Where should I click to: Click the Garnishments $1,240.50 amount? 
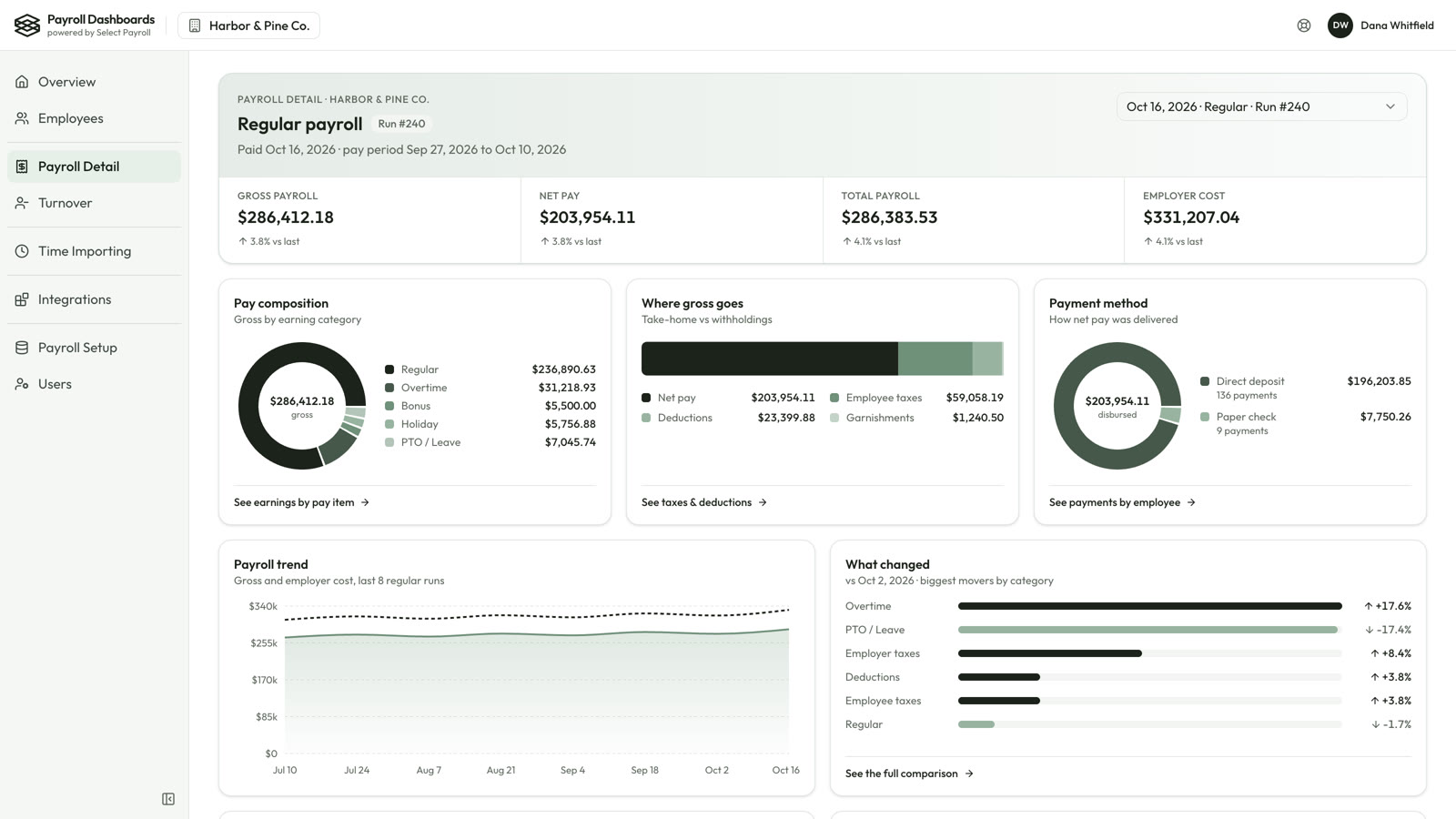click(978, 418)
